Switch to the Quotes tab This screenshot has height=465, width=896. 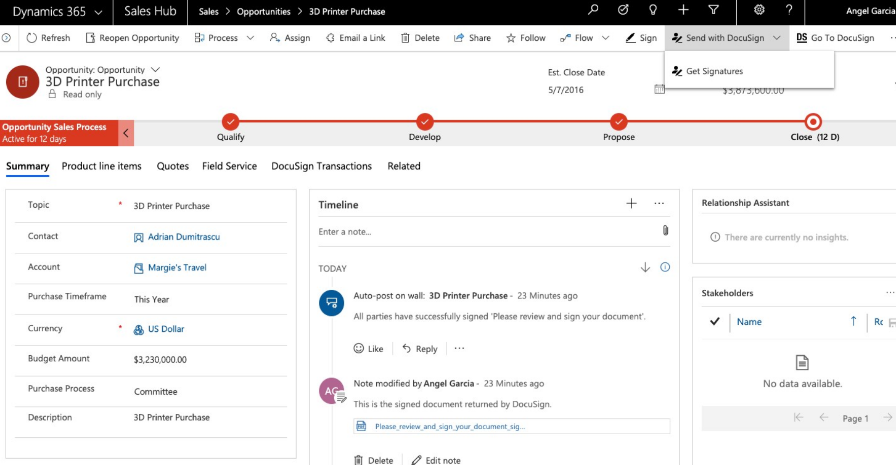(x=173, y=166)
